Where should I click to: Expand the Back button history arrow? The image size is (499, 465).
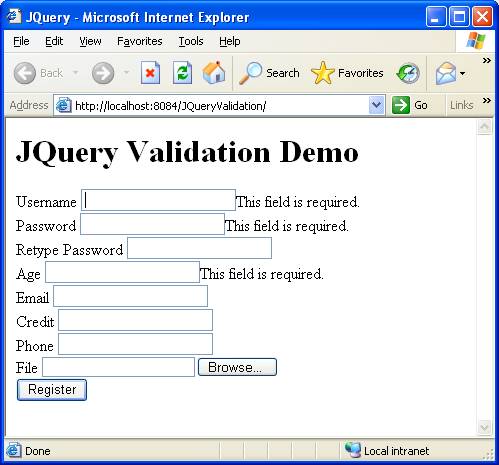click(x=76, y=72)
